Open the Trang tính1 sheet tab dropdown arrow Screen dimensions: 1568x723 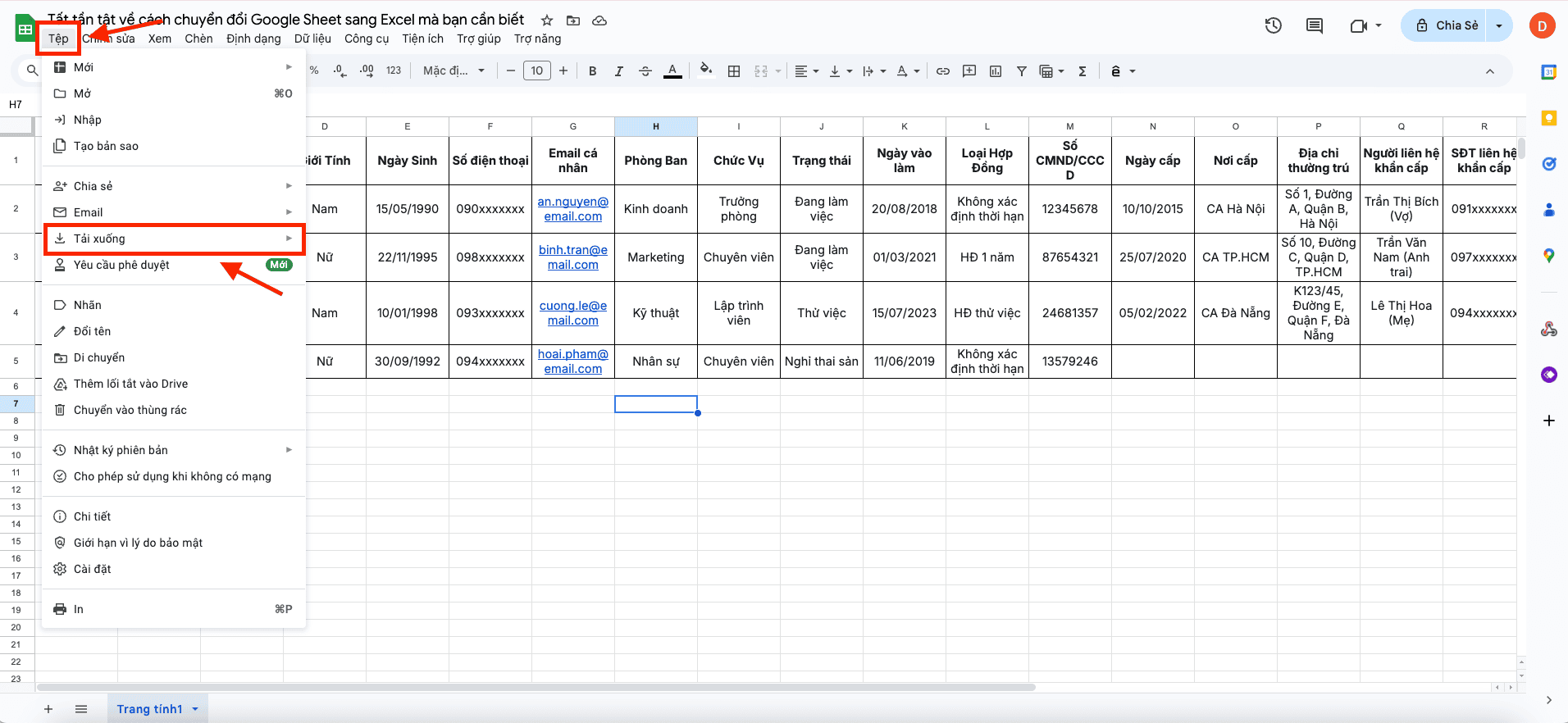(x=195, y=709)
